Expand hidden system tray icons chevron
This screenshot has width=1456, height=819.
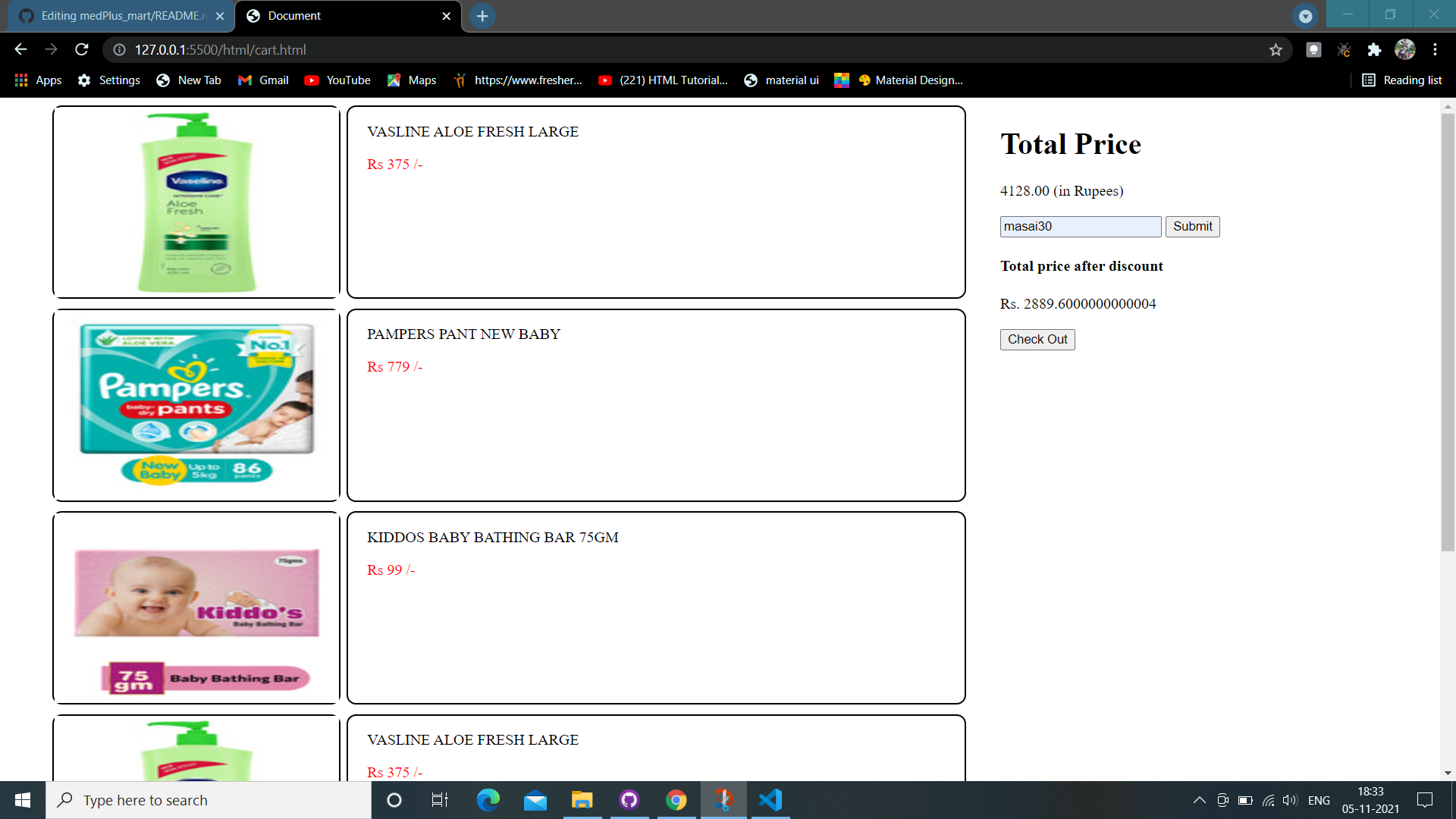click(x=1199, y=800)
